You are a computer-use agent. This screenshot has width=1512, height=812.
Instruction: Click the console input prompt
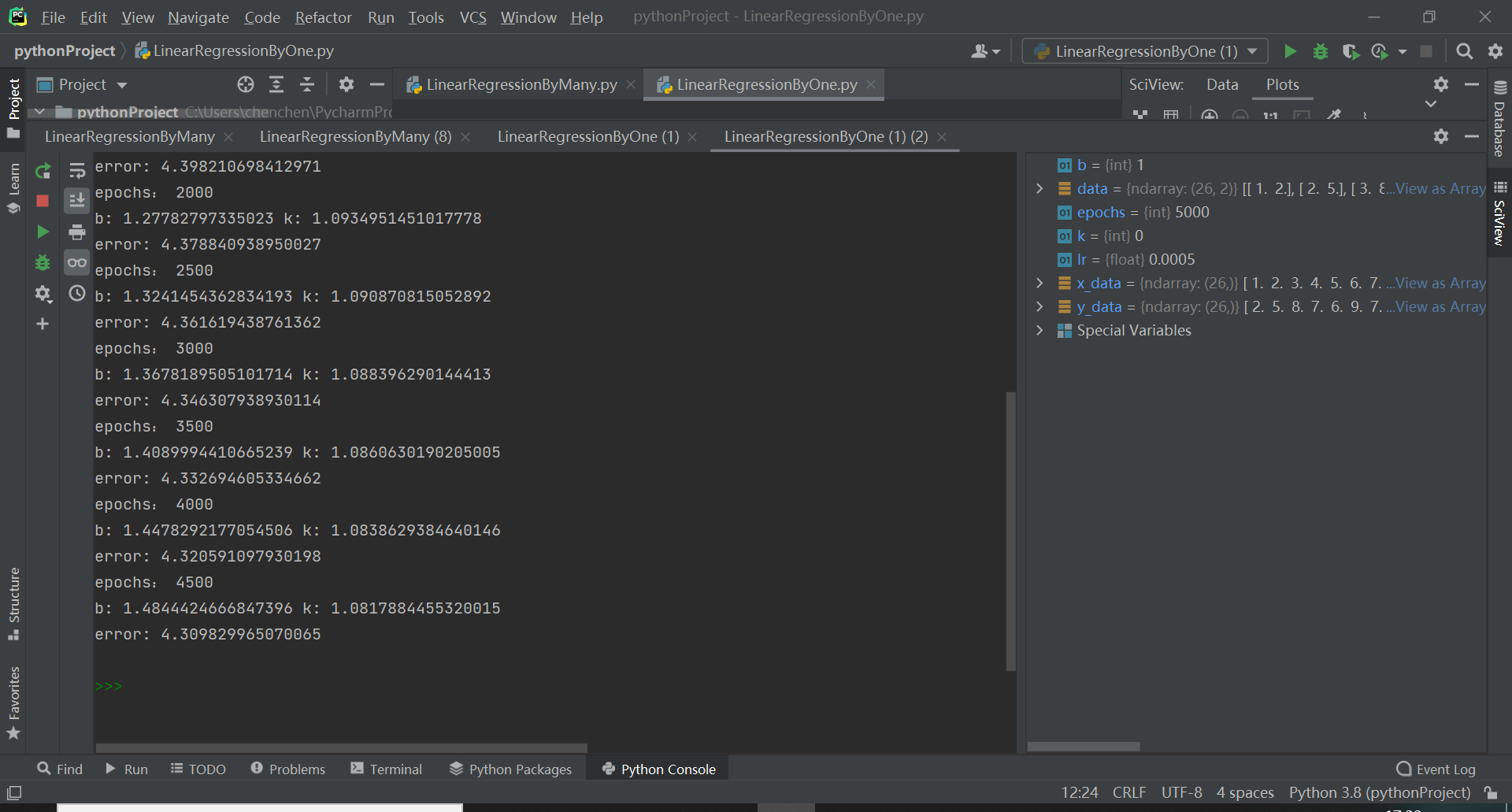tap(109, 686)
